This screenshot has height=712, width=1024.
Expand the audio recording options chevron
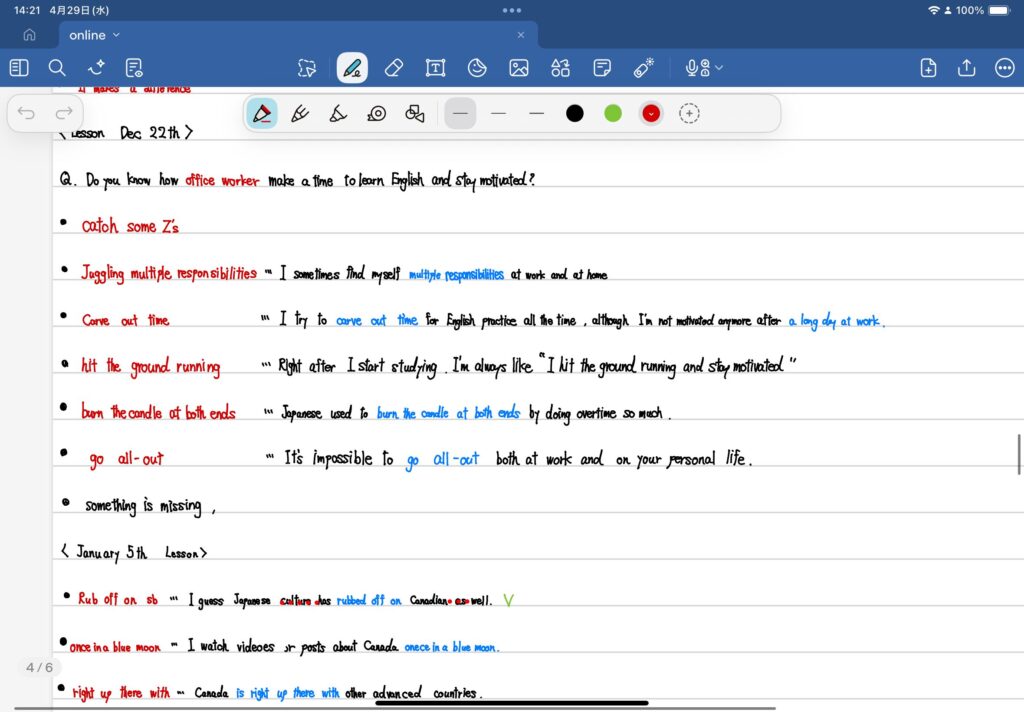719,68
